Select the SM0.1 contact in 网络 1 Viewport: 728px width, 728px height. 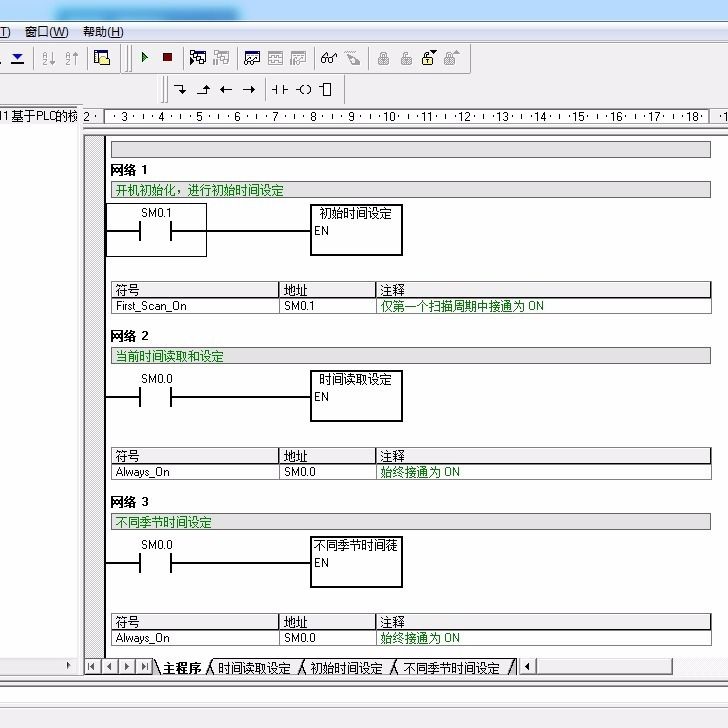coord(156,229)
